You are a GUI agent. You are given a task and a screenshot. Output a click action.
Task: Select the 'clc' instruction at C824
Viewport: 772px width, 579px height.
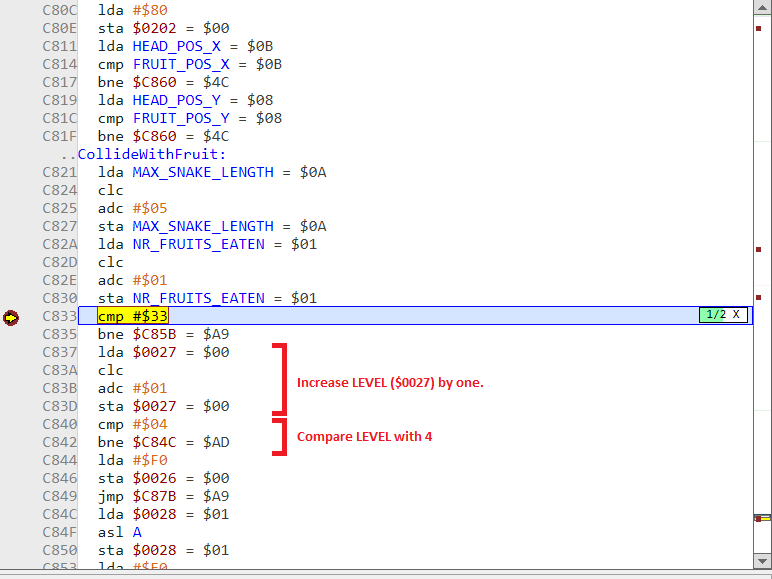[110, 191]
